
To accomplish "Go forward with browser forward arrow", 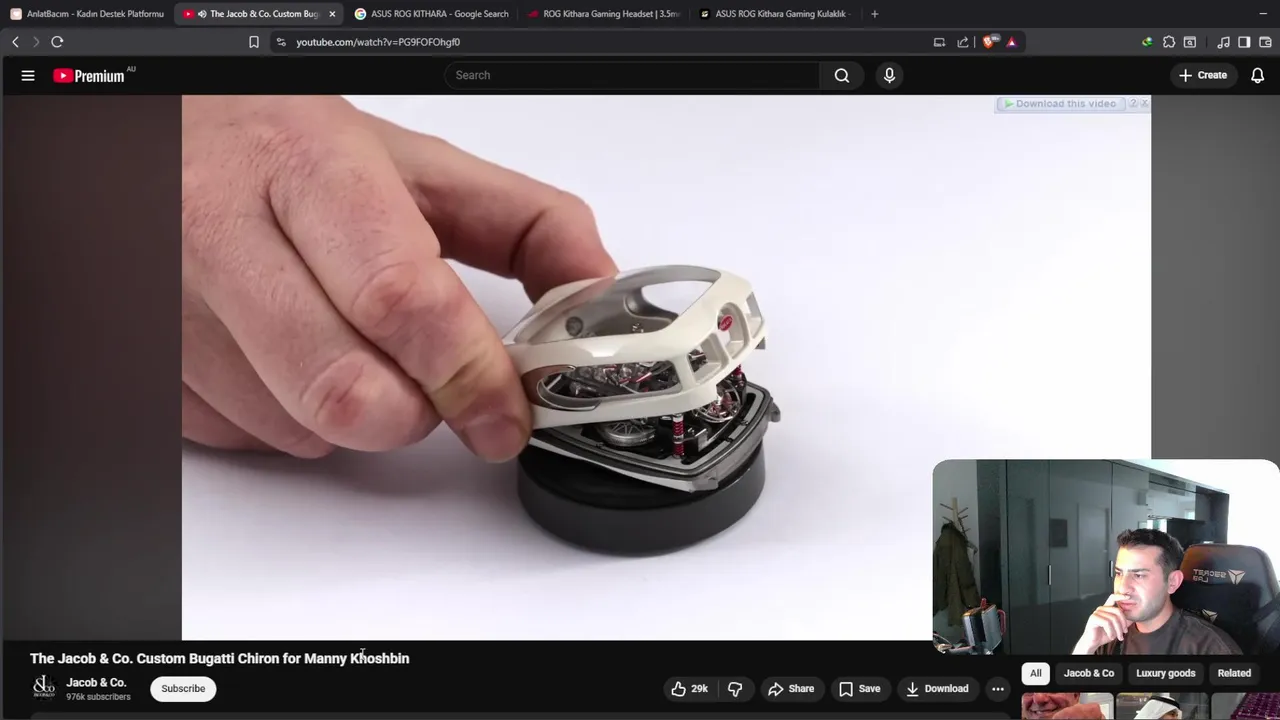I will tap(36, 42).
